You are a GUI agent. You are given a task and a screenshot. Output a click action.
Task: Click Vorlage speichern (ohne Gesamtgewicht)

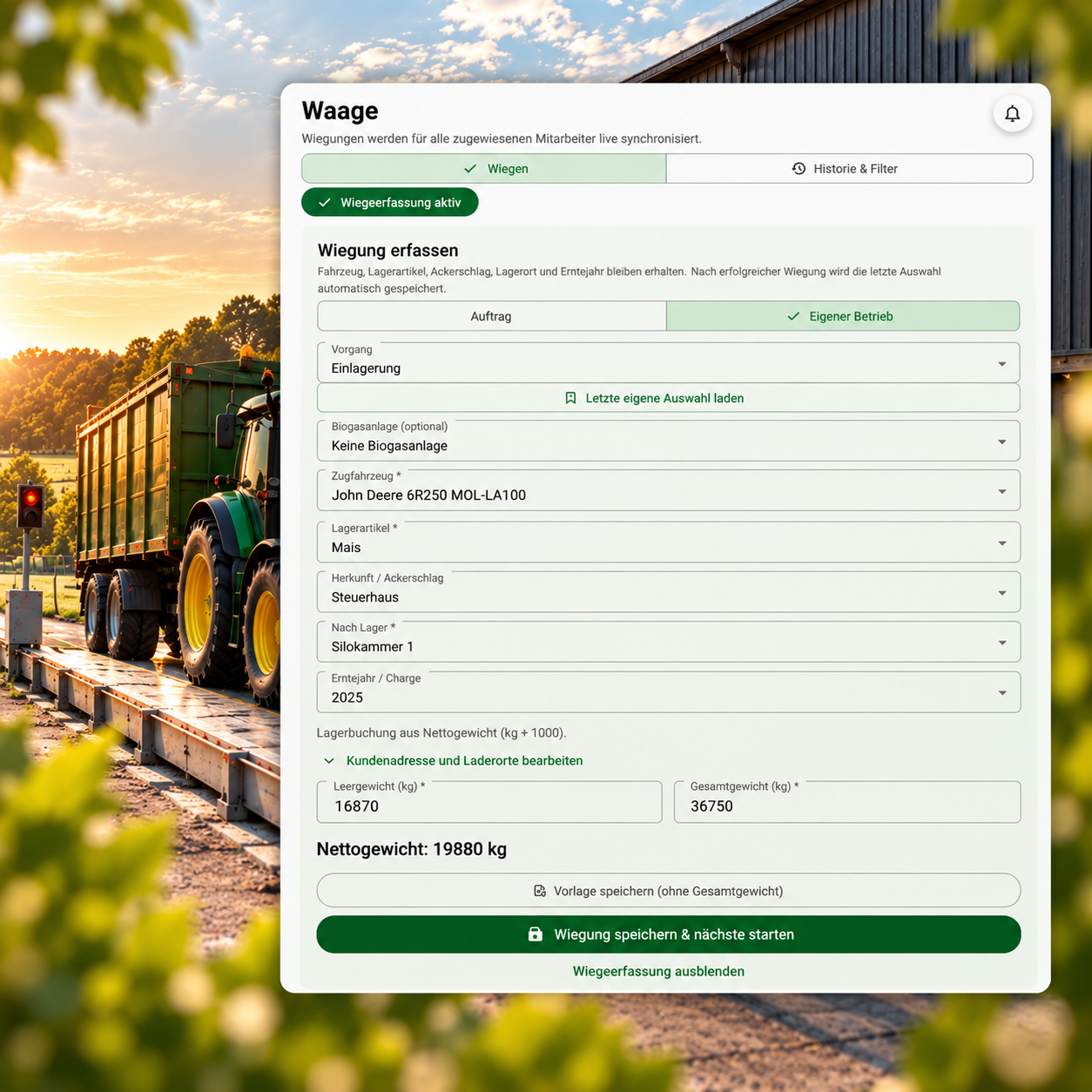coord(669,891)
